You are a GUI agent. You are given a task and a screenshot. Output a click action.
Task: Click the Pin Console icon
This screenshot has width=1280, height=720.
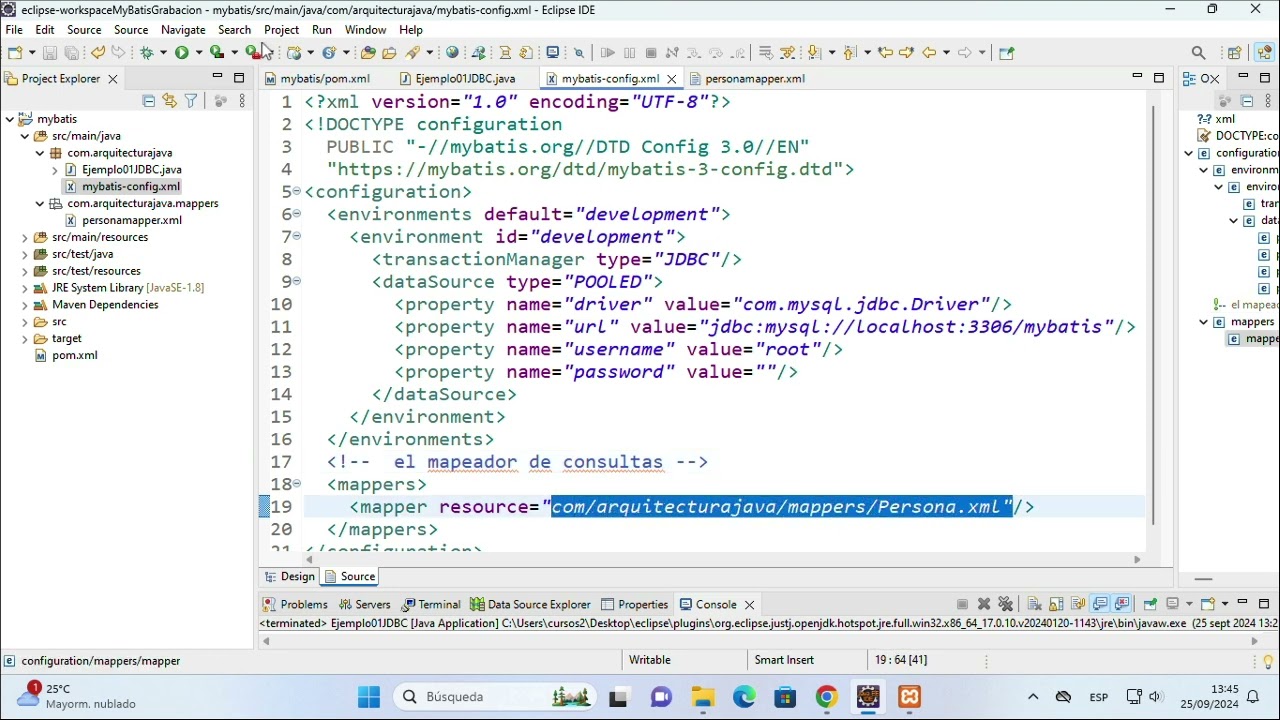point(1150,604)
